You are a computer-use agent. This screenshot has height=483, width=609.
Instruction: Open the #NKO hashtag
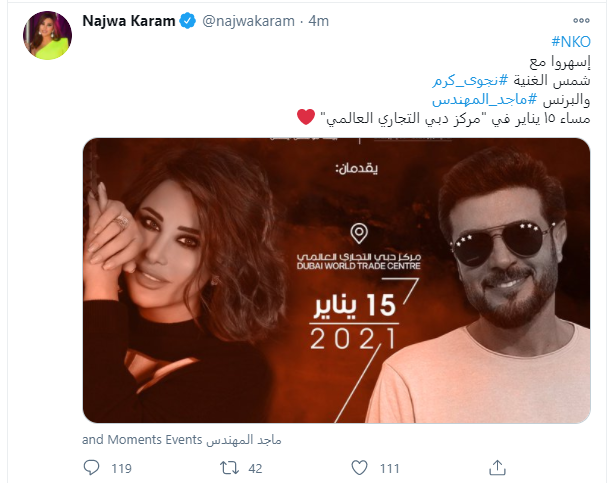571,42
